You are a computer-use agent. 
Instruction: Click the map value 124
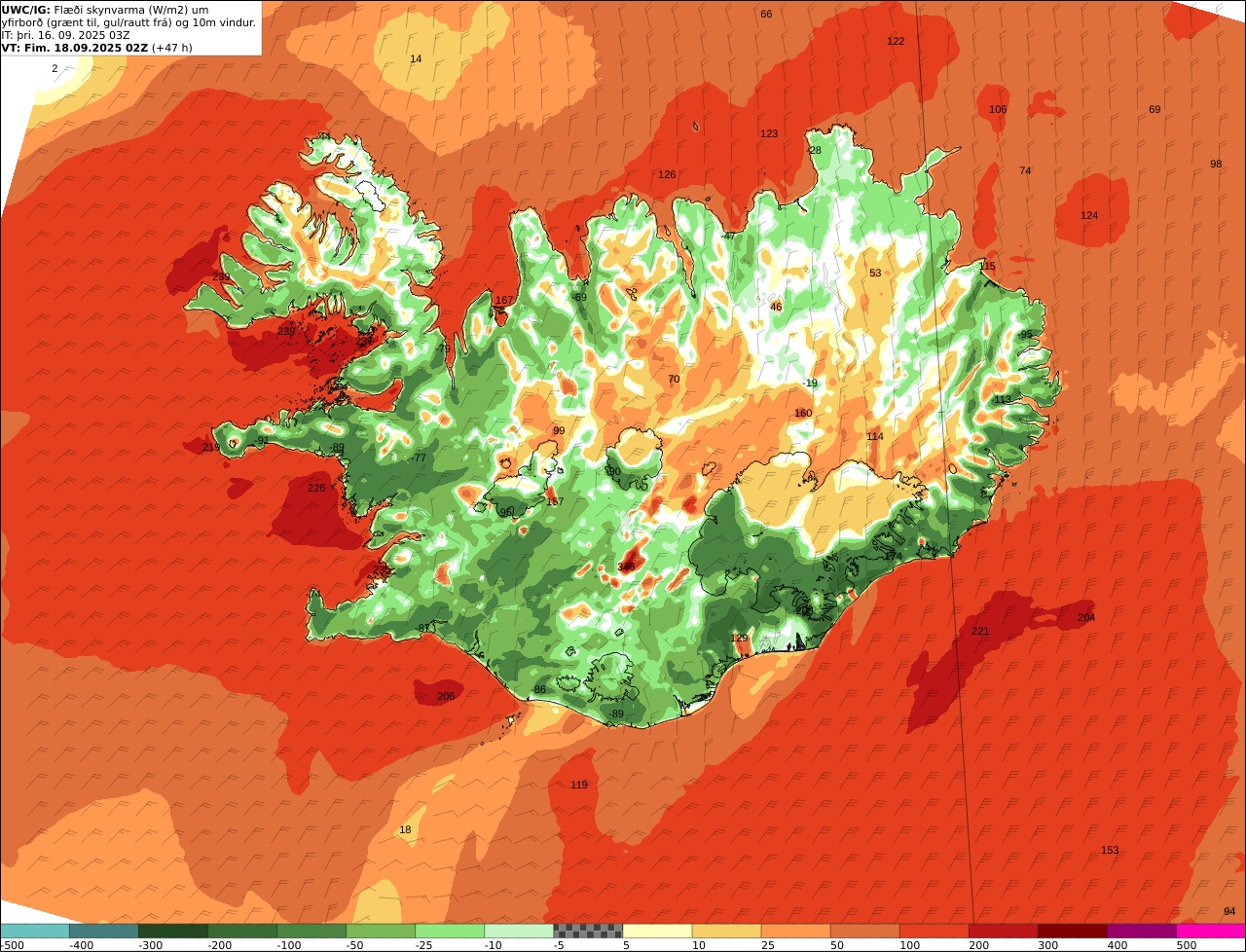click(x=1089, y=215)
